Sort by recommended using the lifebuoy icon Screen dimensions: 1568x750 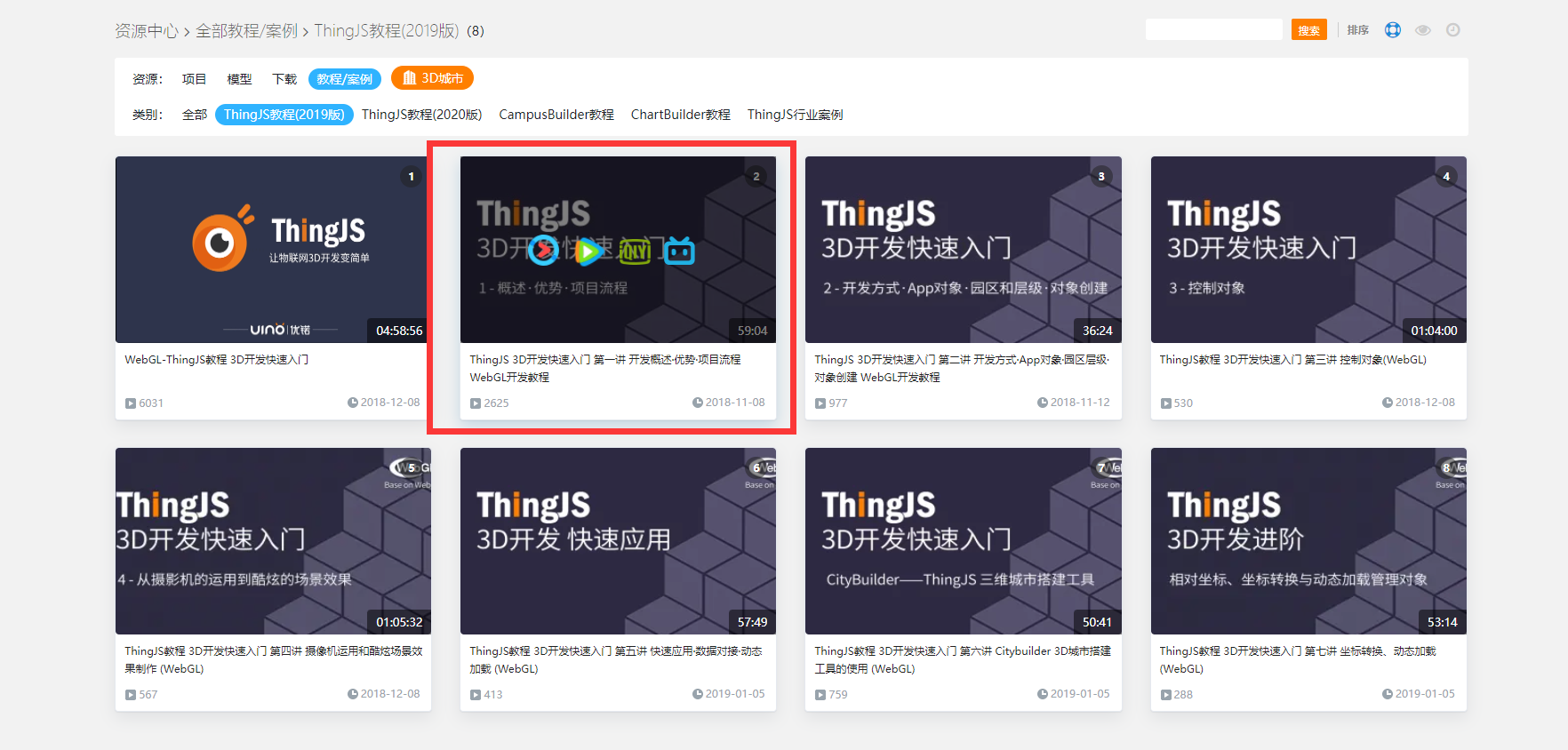click(1393, 30)
